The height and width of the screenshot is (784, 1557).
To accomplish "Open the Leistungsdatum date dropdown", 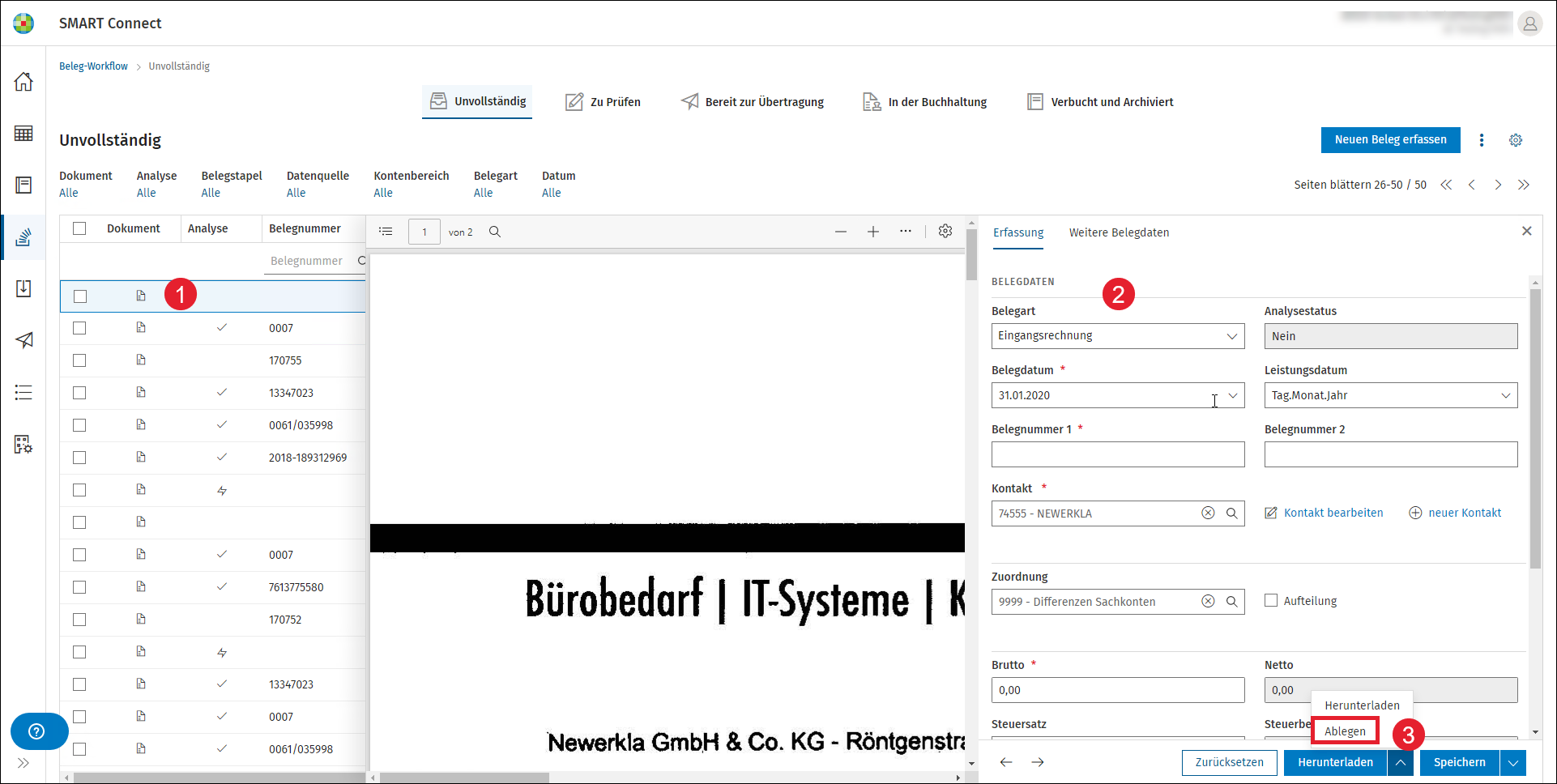I will tap(1506, 395).
